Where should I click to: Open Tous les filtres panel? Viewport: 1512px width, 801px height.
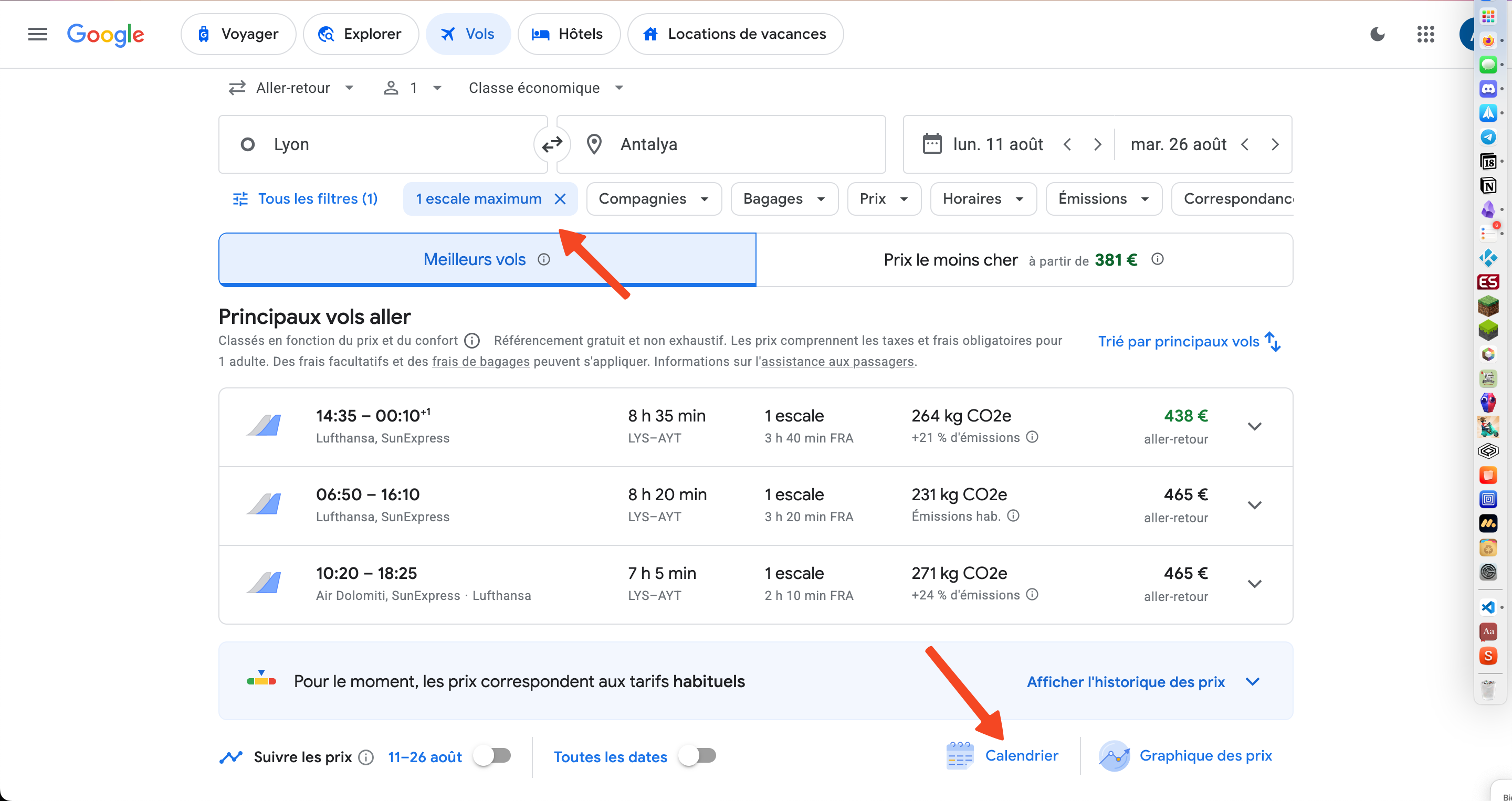click(305, 199)
